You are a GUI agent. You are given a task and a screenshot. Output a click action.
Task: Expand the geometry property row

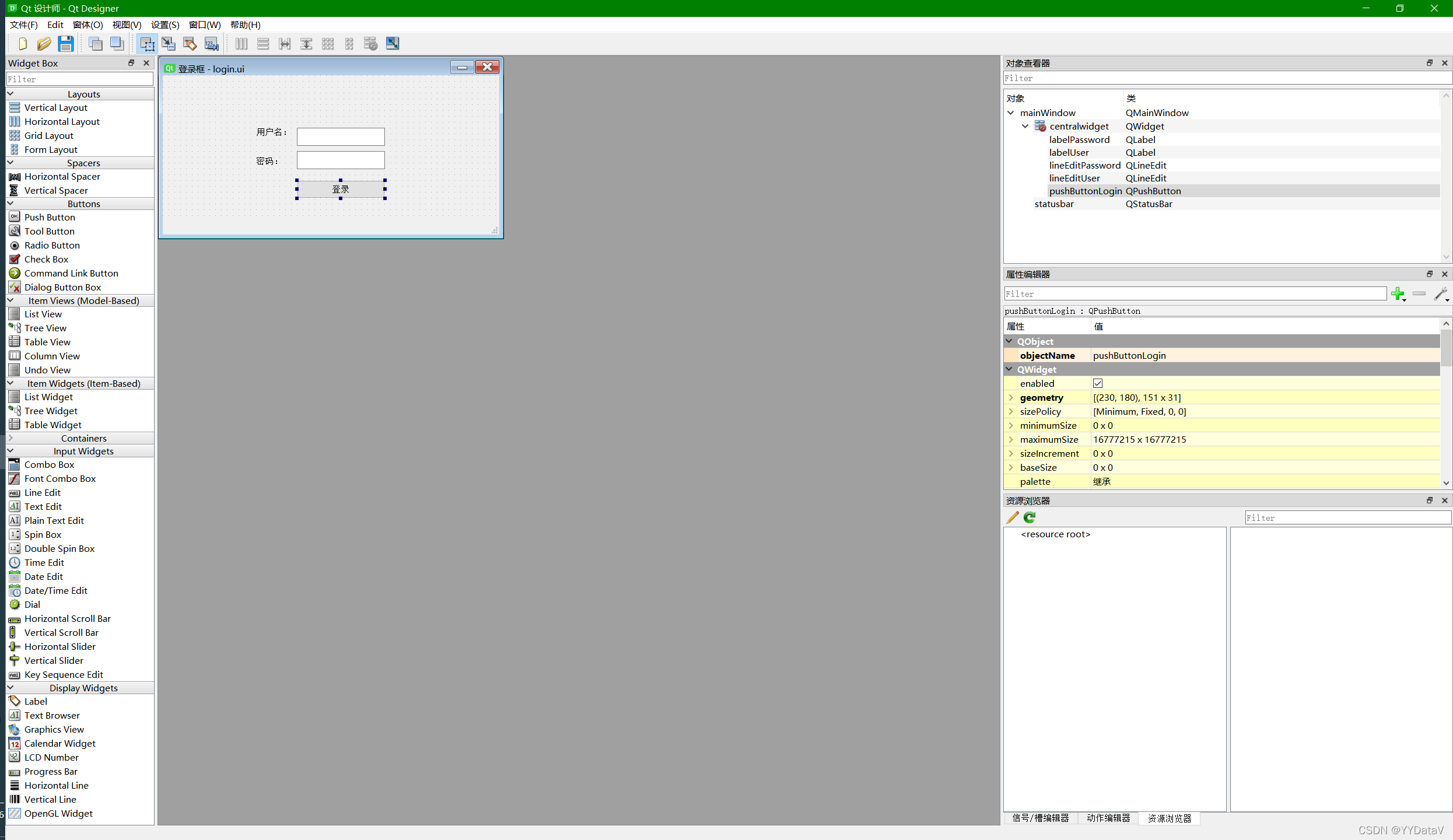pos(1011,397)
